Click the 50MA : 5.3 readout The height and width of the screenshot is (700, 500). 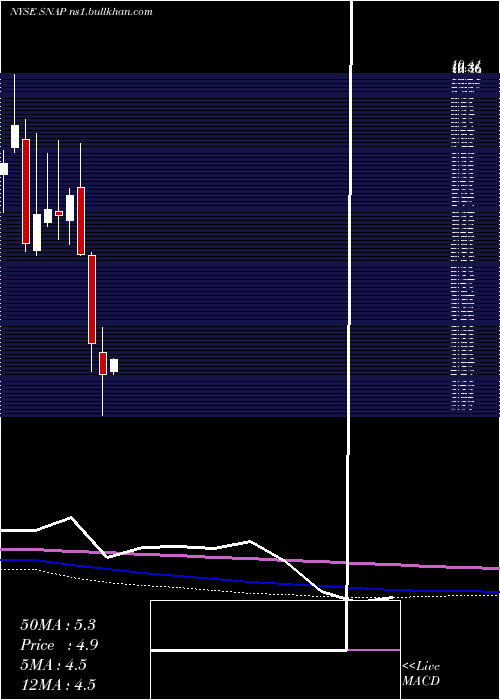[x=58, y=625]
